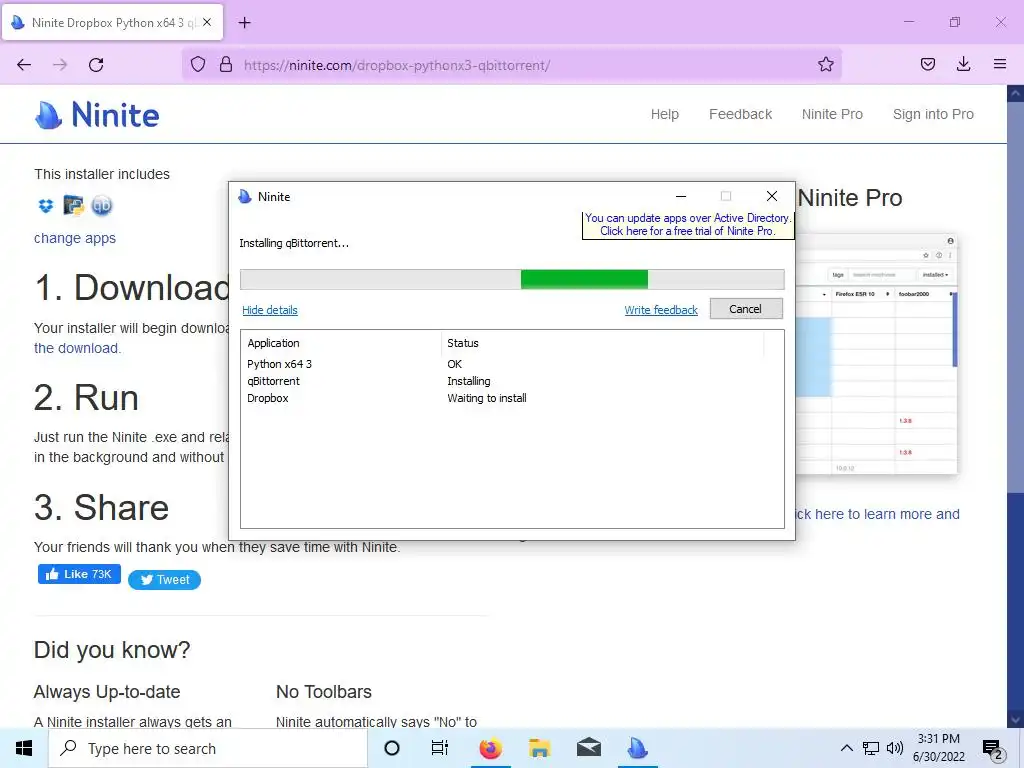This screenshot has height=768, width=1024.
Task: Click the change apps link
Action: coord(74,238)
